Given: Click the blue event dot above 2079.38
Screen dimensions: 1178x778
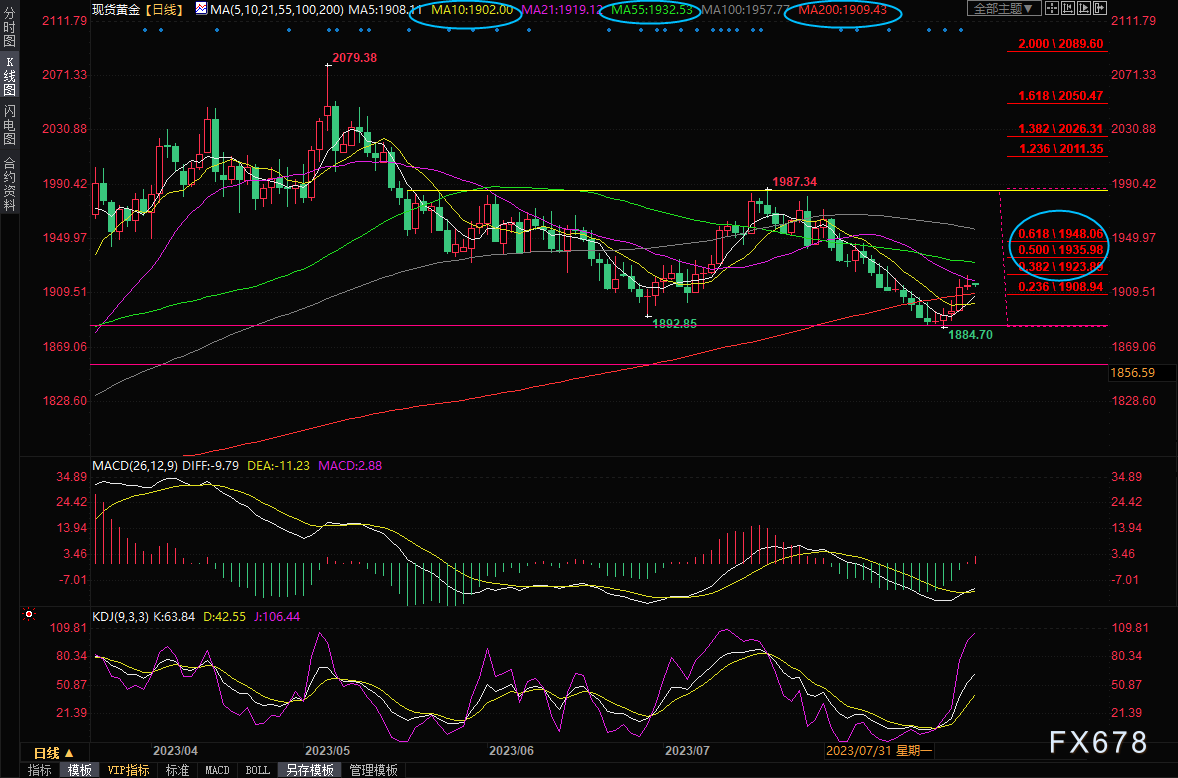Looking at the screenshot, I should [329, 29].
